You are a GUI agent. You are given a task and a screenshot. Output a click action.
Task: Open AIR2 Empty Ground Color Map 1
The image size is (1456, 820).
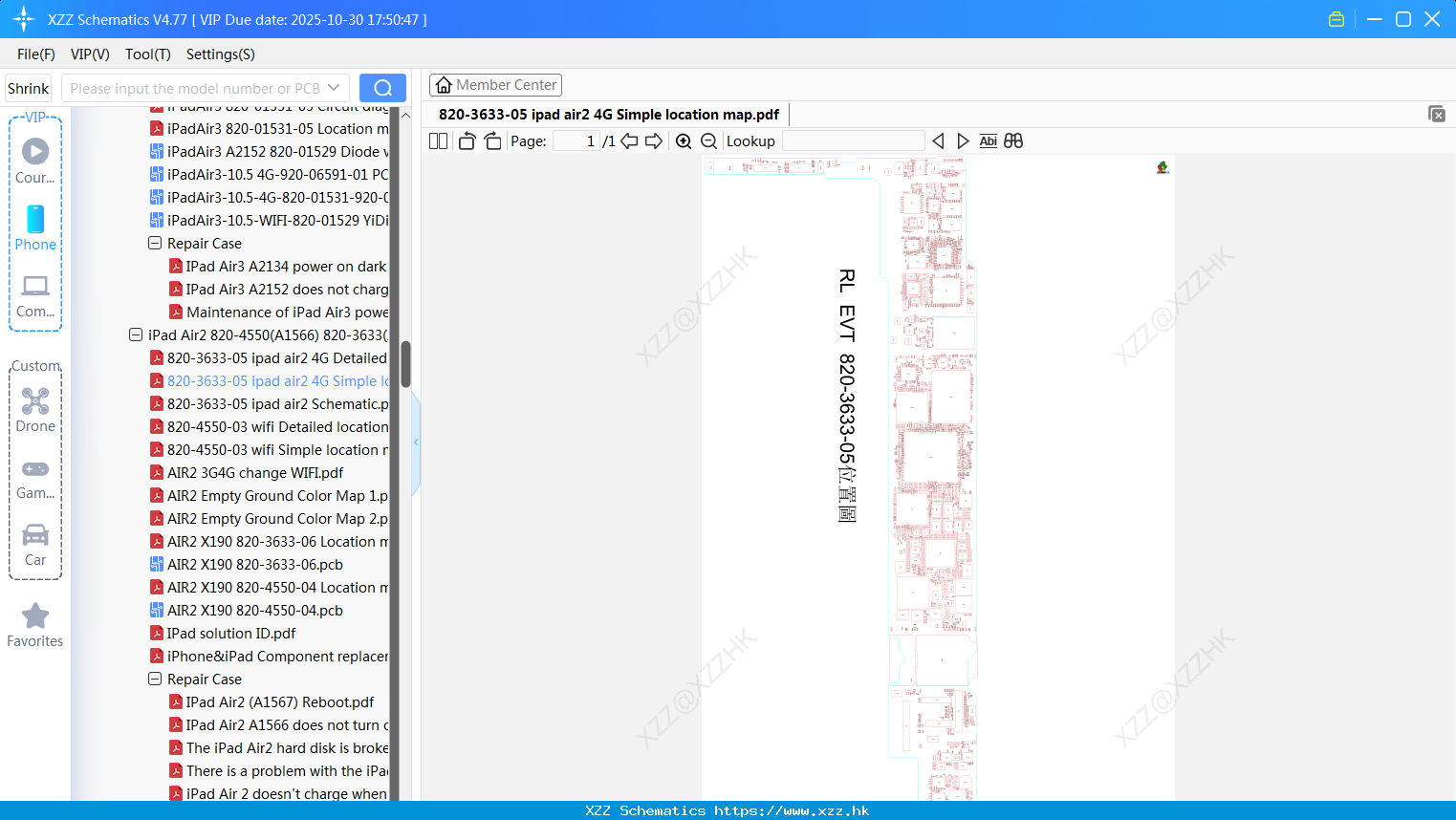click(x=270, y=496)
